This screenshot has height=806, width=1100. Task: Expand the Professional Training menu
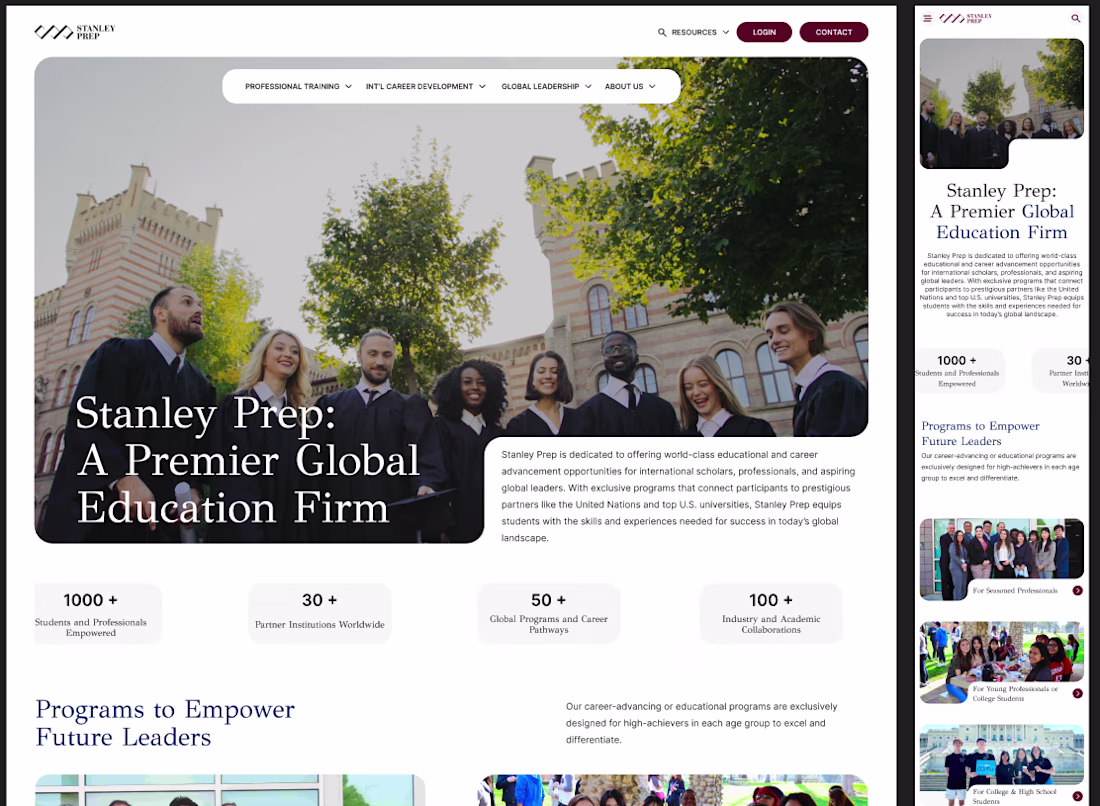[x=298, y=86]
